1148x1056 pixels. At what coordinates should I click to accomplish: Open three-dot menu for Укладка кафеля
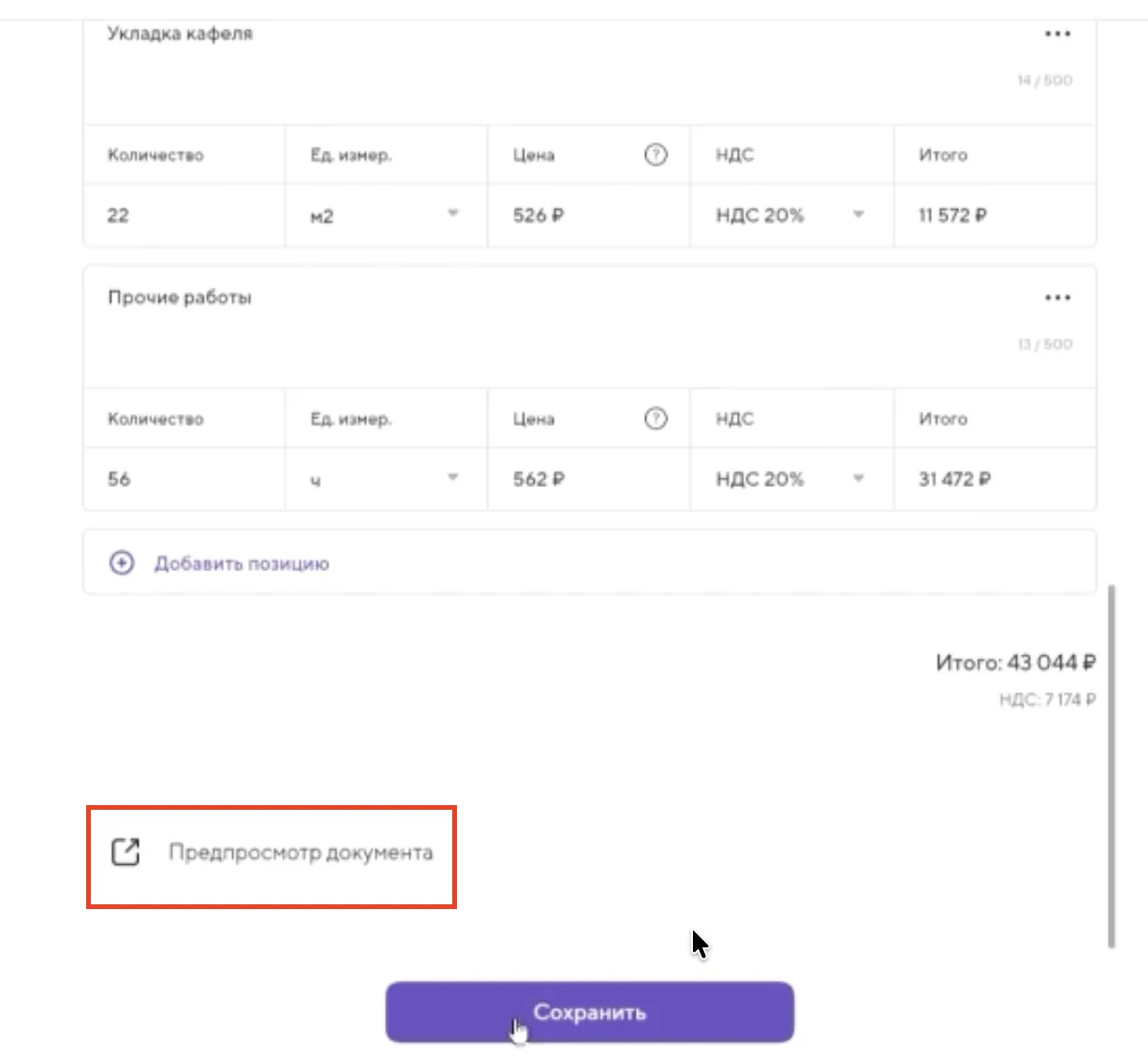(x=1057, y=34)
